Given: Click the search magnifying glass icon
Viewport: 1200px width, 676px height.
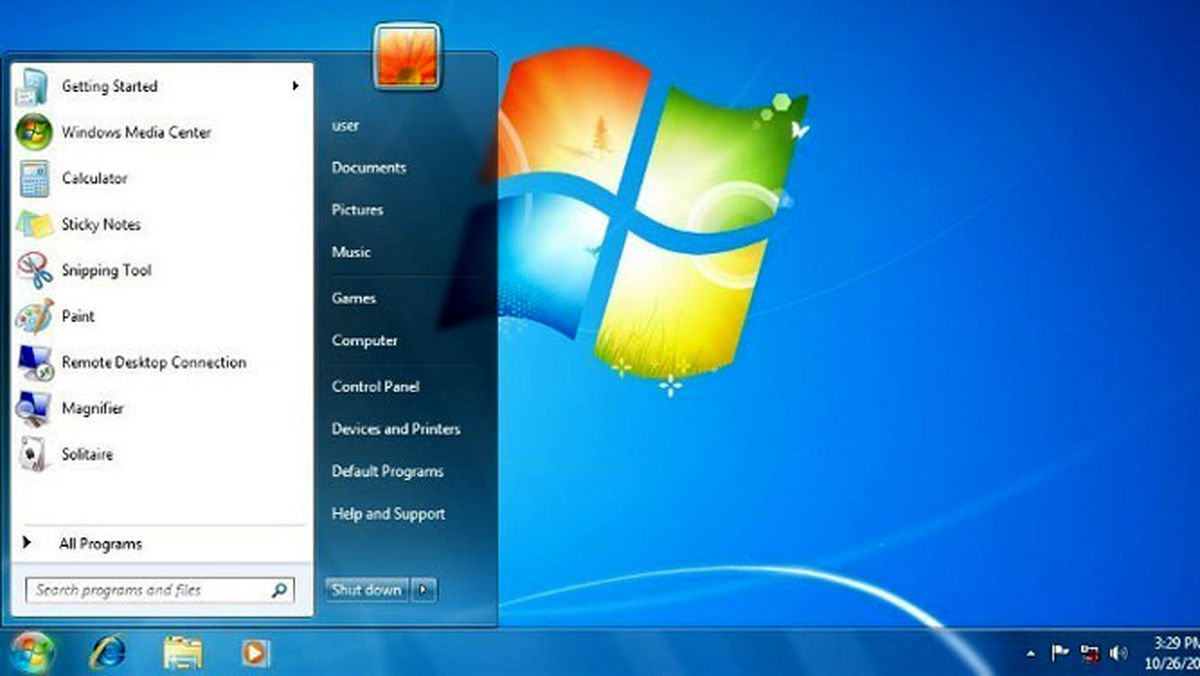Looking at the screenshot, I should click(280, 590).
